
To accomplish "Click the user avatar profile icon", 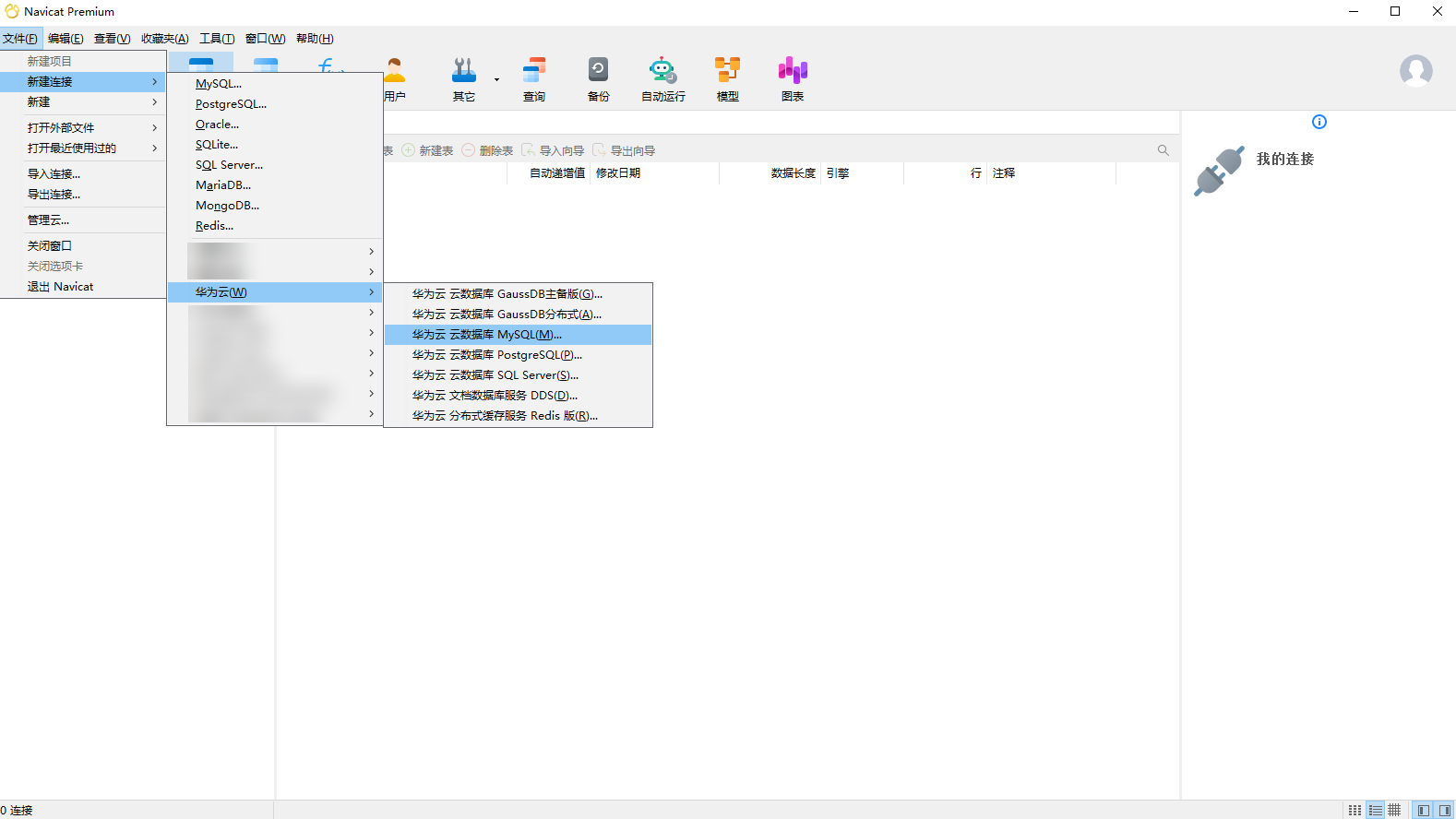I will point(1415,71).
